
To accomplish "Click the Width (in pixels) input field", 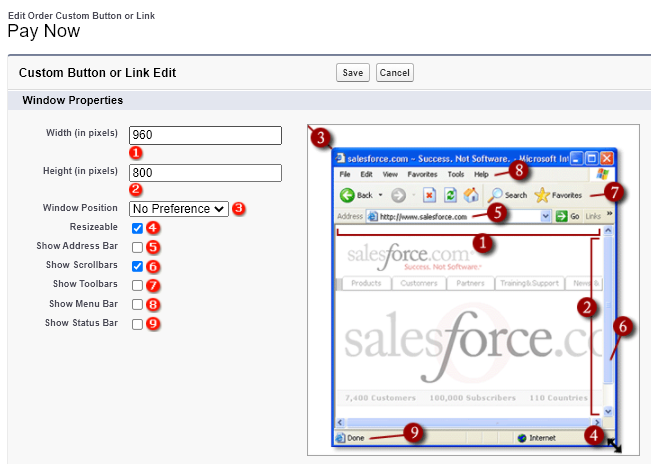I will pyautogui.click(x=205, y=135).
